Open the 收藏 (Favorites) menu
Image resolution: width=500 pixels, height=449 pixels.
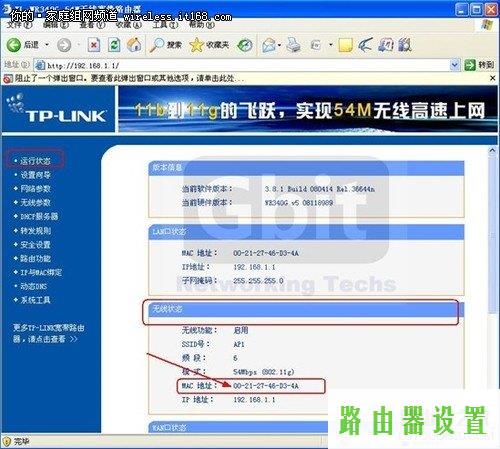tap(129, 25)
